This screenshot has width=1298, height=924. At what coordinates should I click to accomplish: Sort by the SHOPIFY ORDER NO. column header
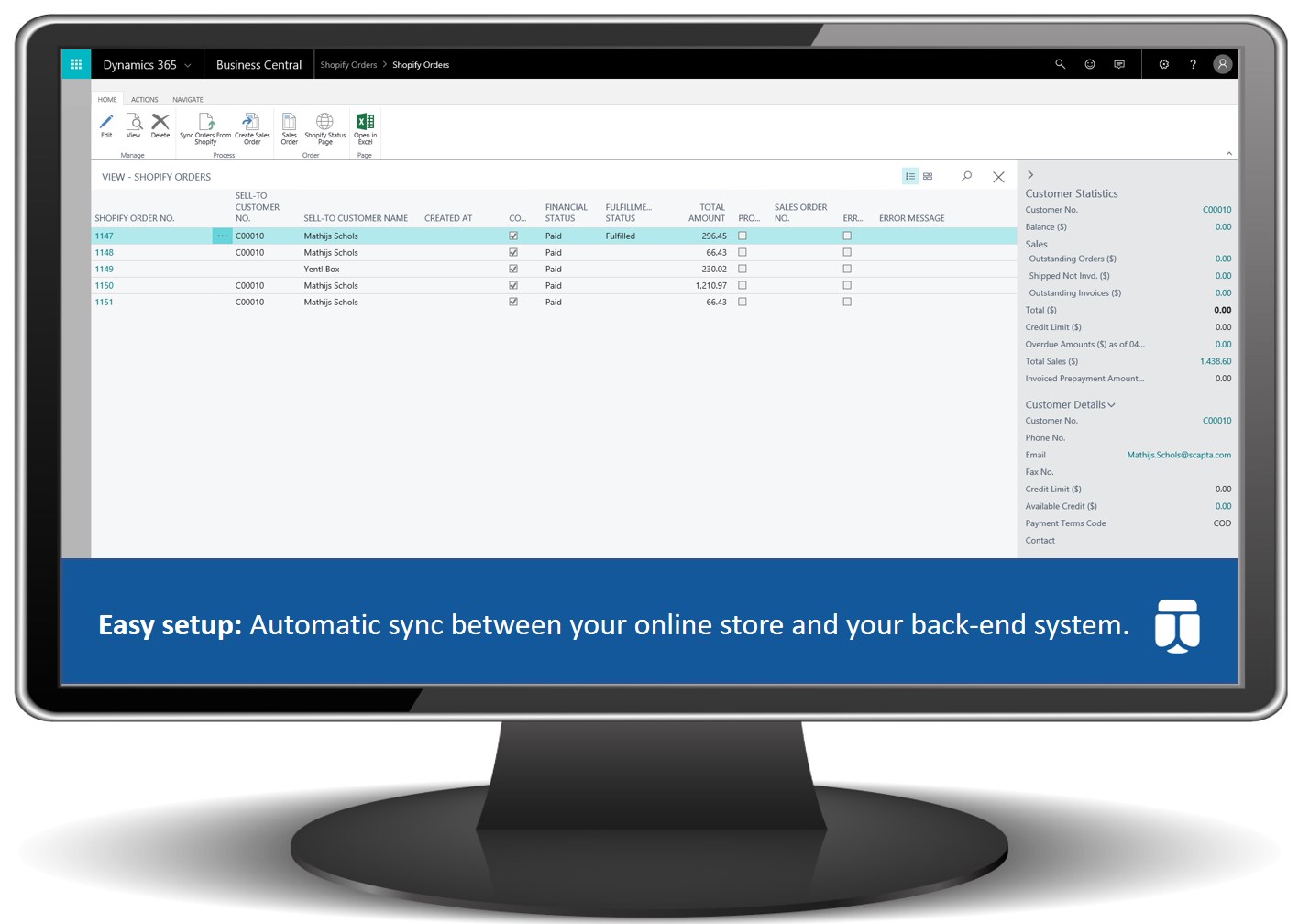click(135, 218)
